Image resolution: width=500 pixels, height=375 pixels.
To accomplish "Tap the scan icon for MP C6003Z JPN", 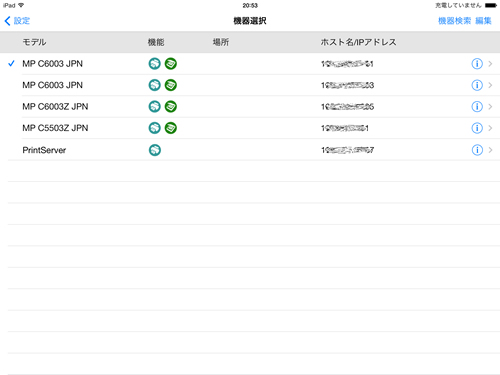I will point(171,107).
